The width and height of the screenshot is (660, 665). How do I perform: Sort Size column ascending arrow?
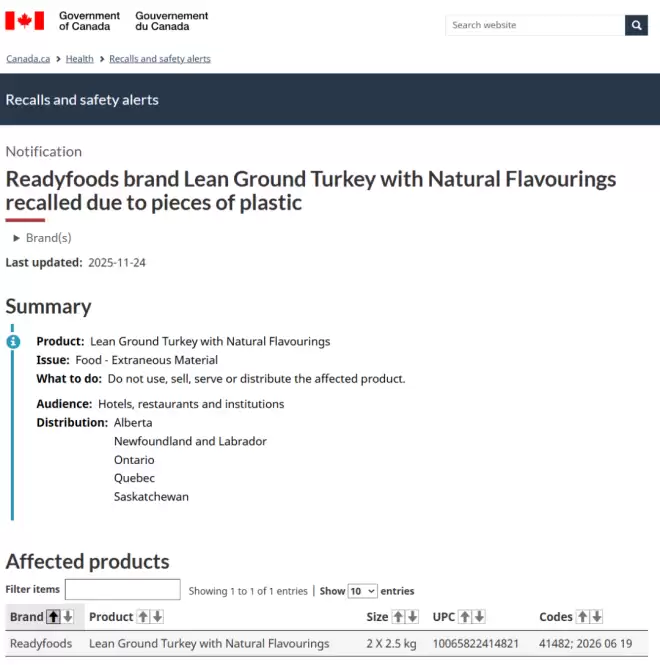tap(398, 616)
